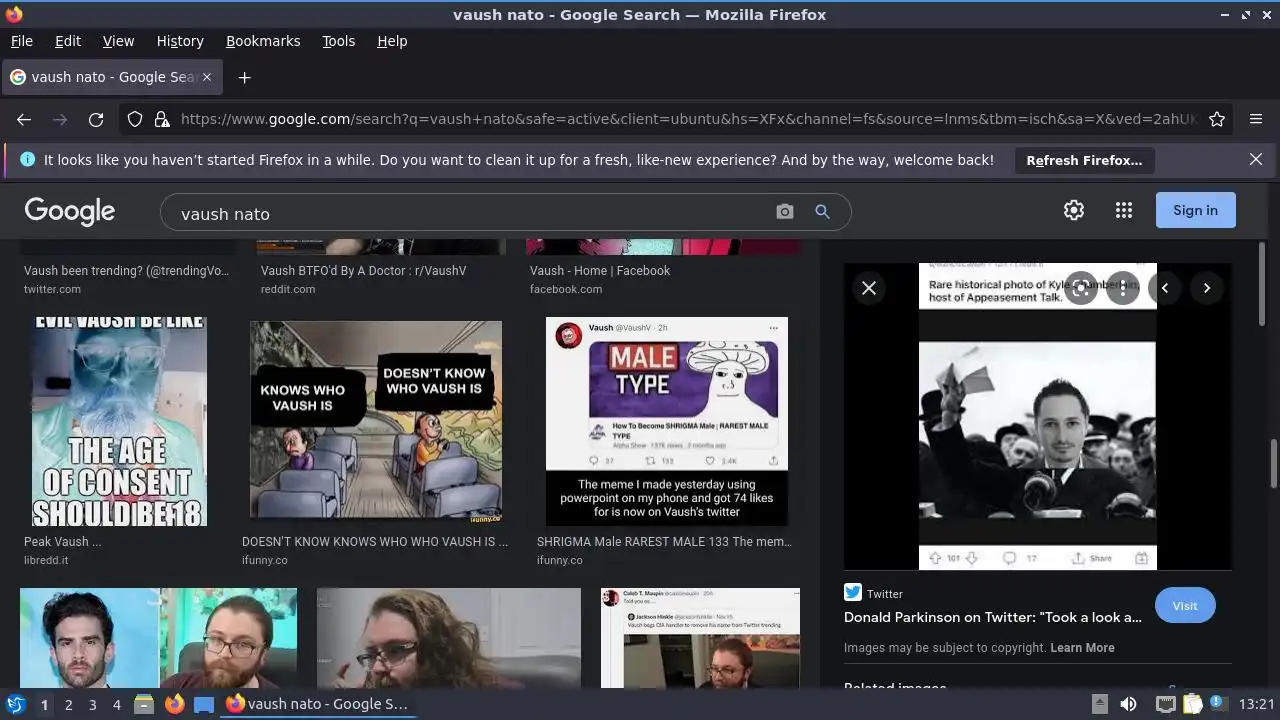Click the search by image camera icon
This screenshot has width=1280, height=720.
pos(785,212)
